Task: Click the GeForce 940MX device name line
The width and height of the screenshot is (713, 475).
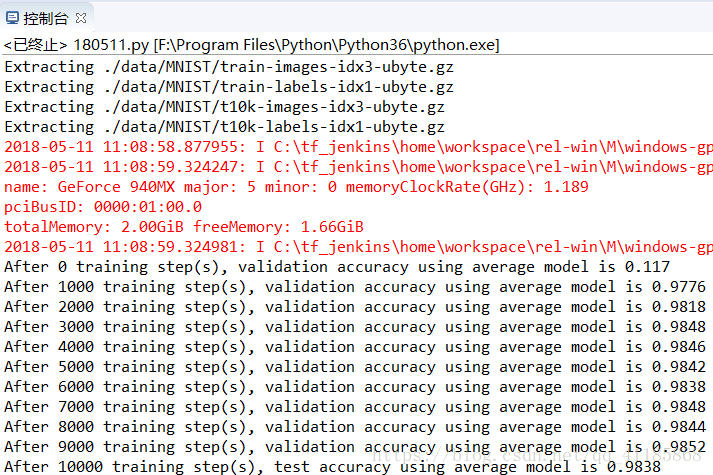Action: tap(296, 187)
